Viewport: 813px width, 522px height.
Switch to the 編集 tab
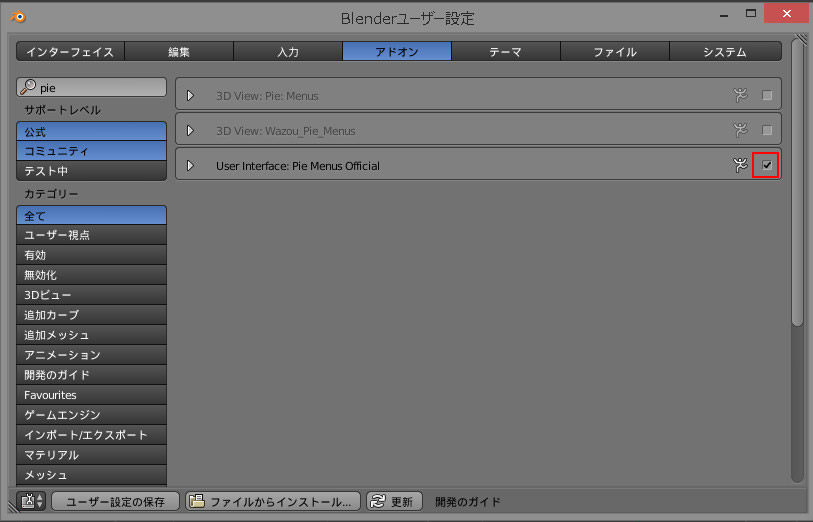click(x=179, y=51)
